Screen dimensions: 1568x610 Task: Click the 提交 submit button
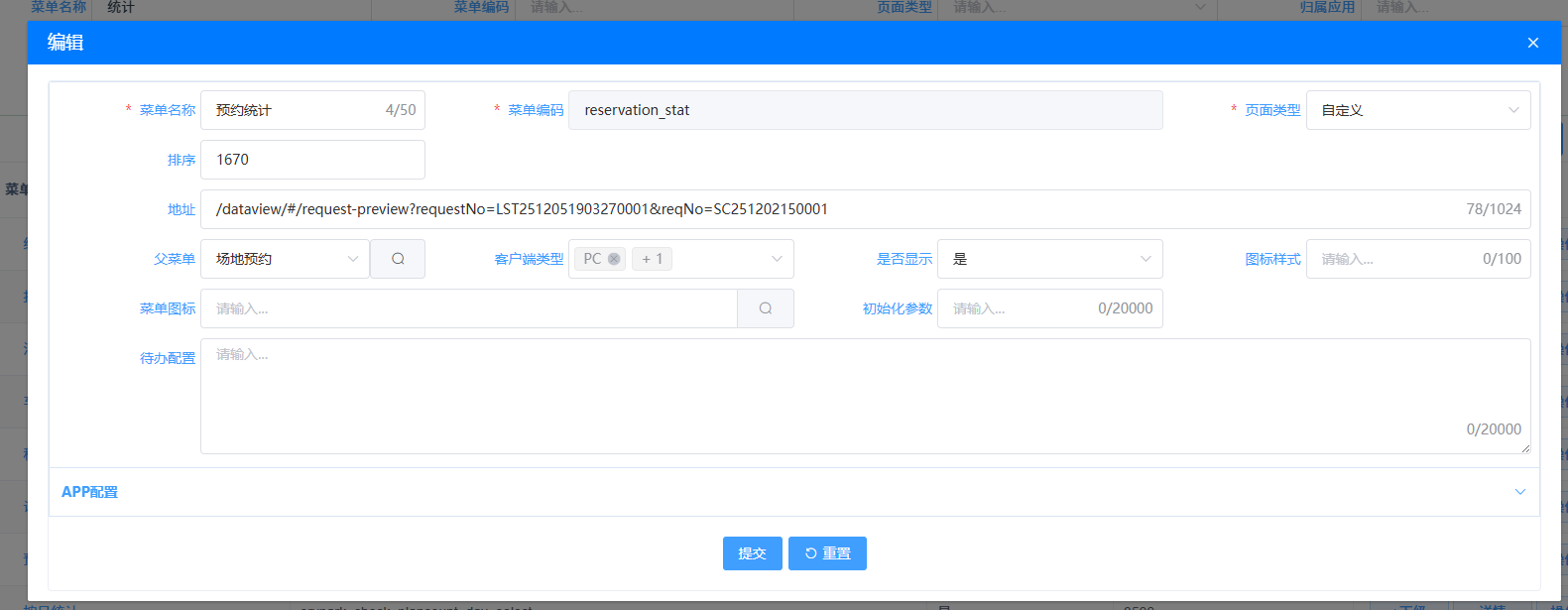752,553
